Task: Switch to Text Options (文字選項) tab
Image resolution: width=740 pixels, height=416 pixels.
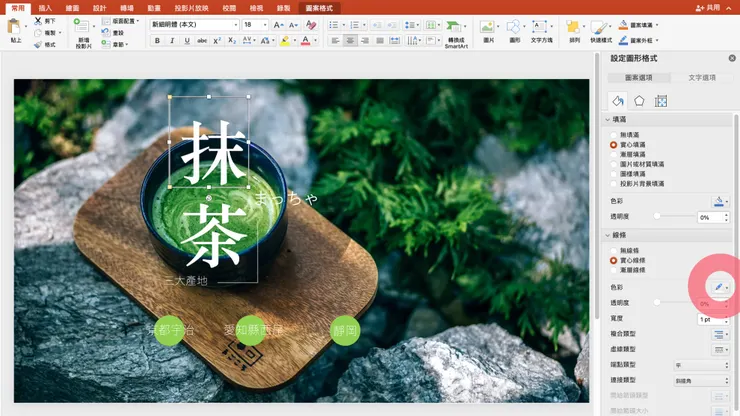Action: (x=702, y=77)
